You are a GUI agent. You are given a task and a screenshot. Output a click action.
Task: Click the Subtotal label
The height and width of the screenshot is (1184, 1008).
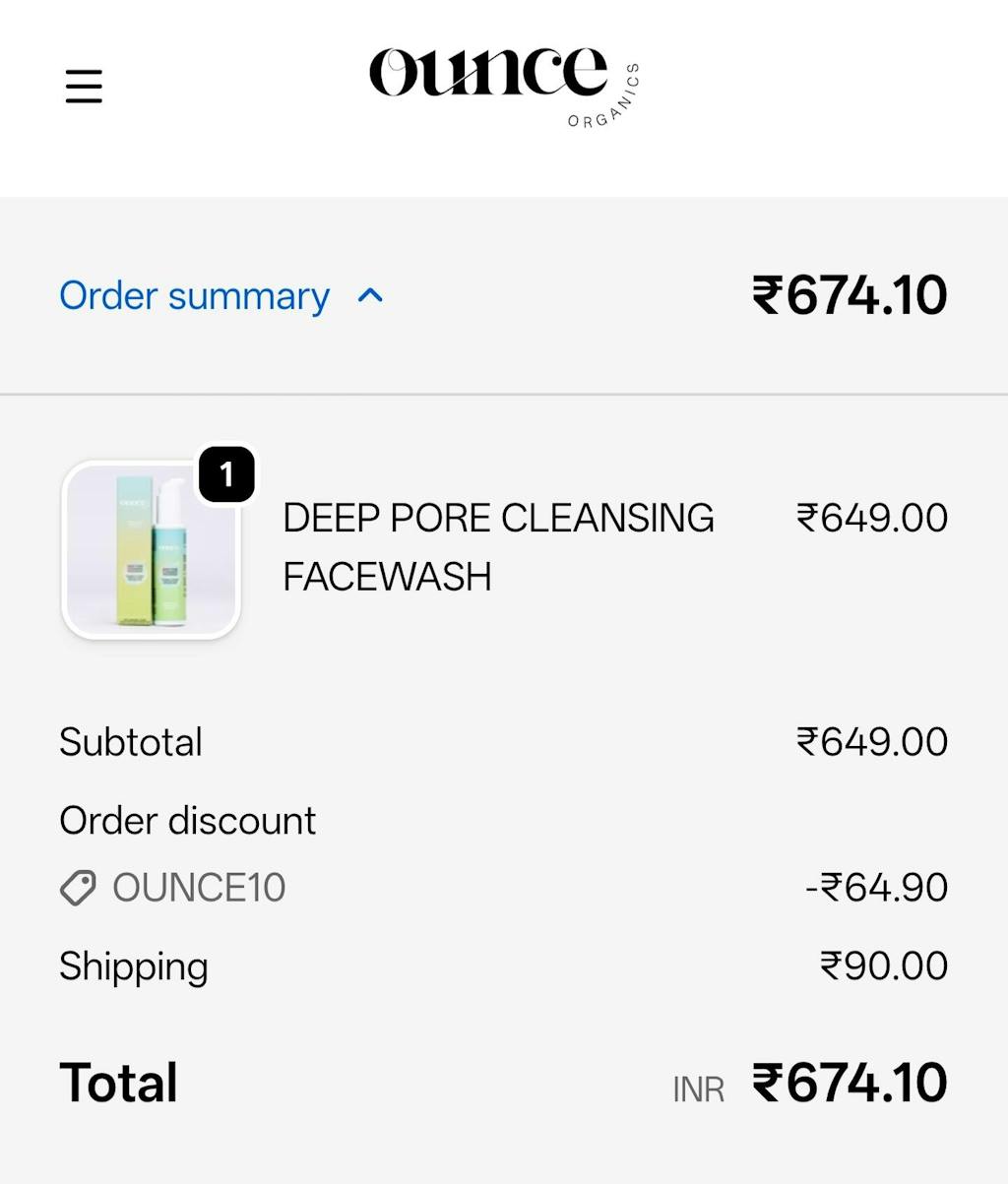click(x=131, y=742)
